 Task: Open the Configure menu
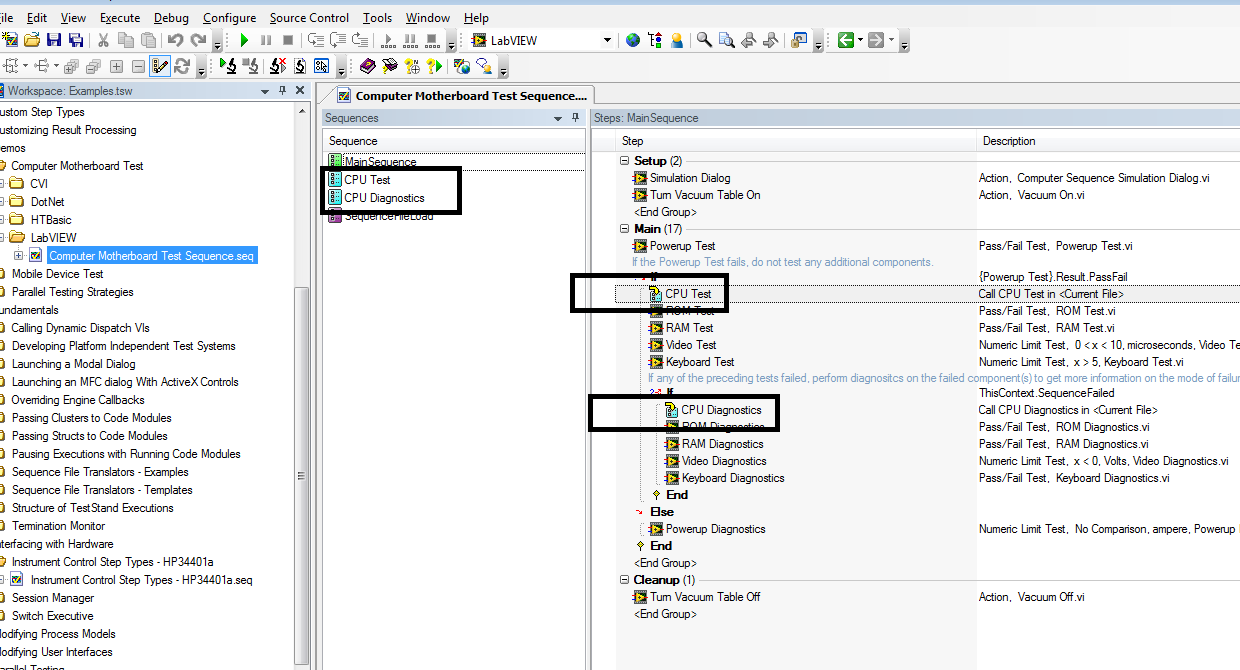click(229, 17)
